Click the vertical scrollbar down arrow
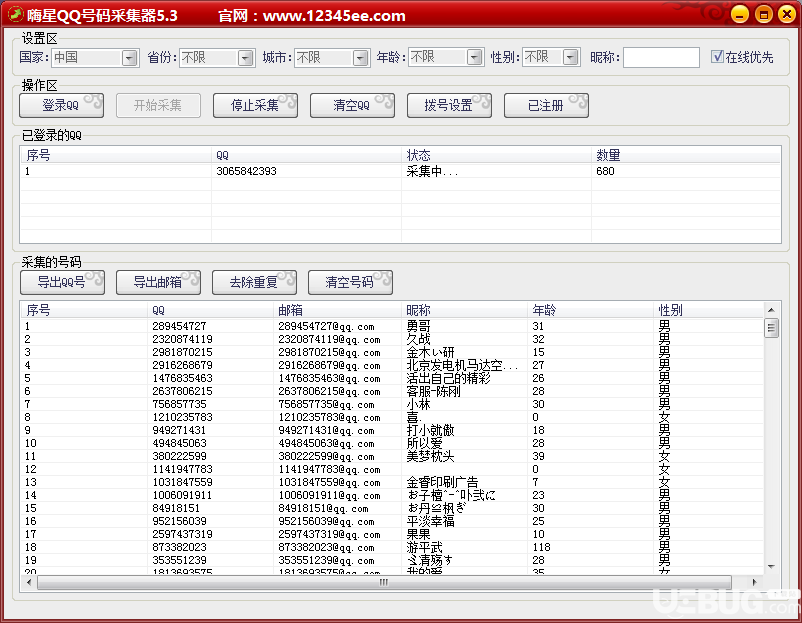 (x=771, y=566)
